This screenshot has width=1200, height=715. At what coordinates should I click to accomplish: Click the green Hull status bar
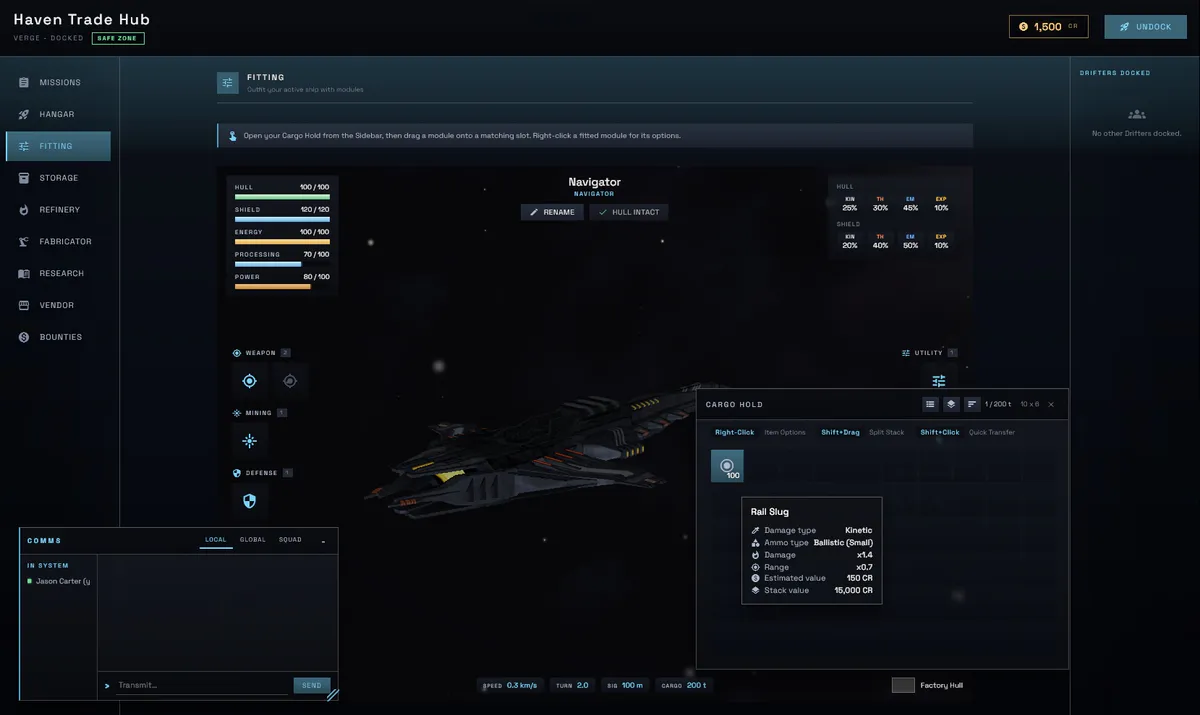(282, 197)
